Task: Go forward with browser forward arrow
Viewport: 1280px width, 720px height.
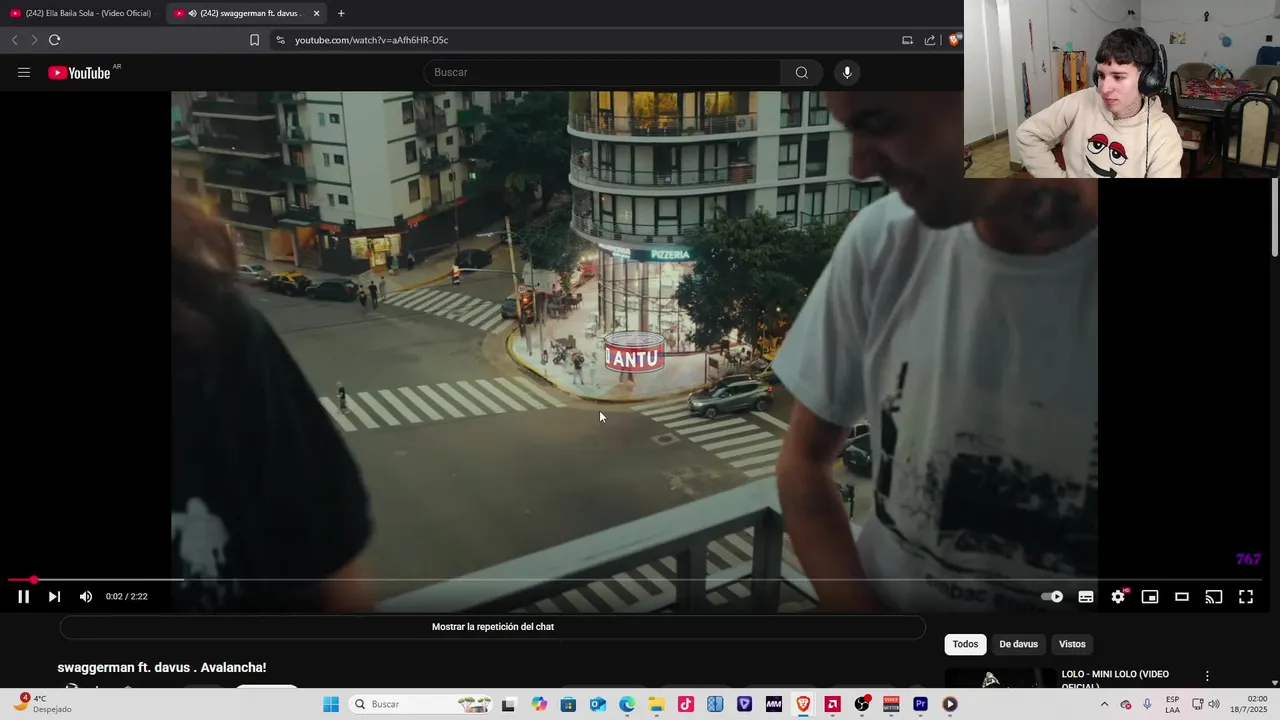Action: click(x=33, y=40)
